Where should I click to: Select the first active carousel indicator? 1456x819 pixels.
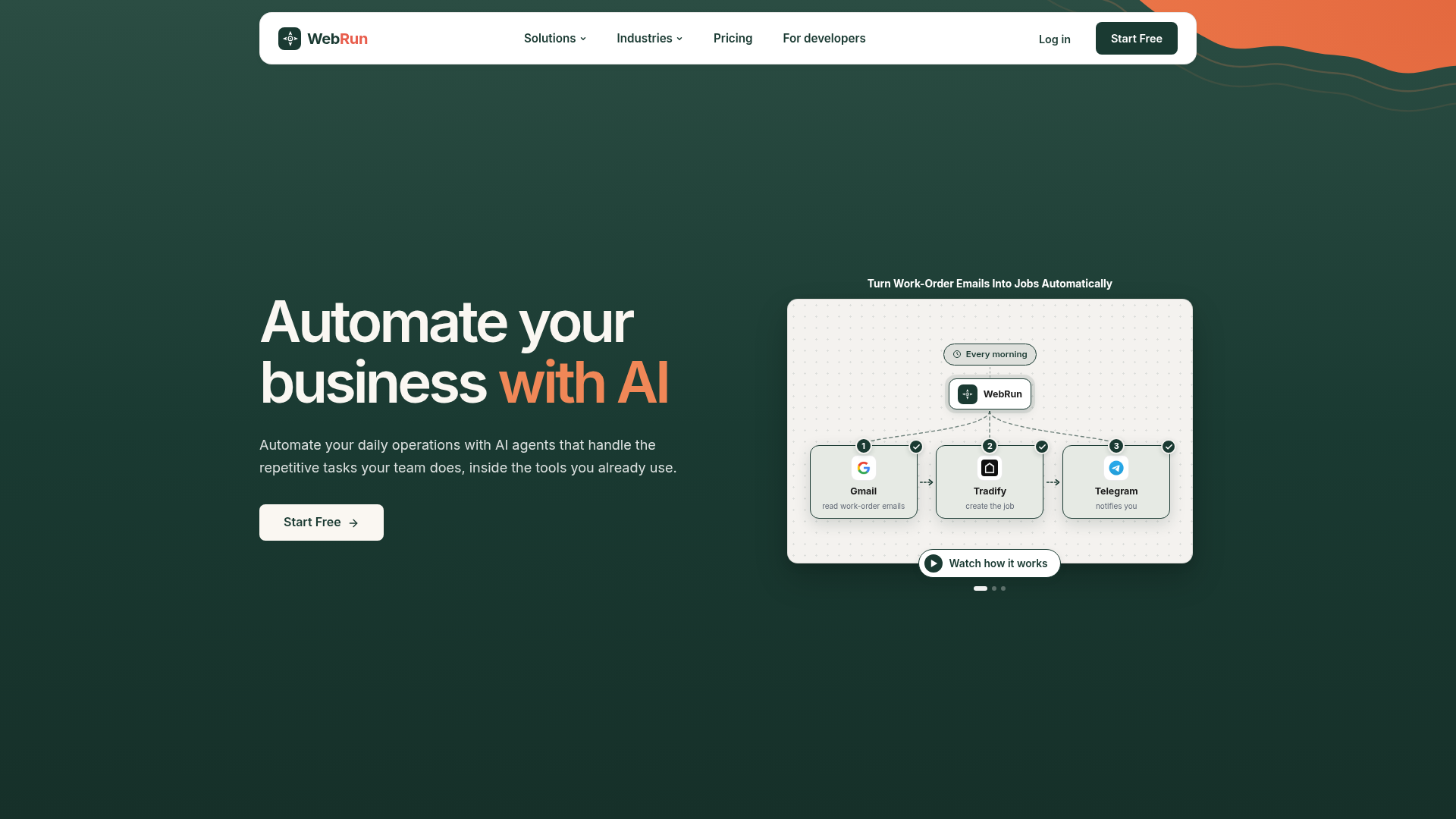tap(981, 588)
